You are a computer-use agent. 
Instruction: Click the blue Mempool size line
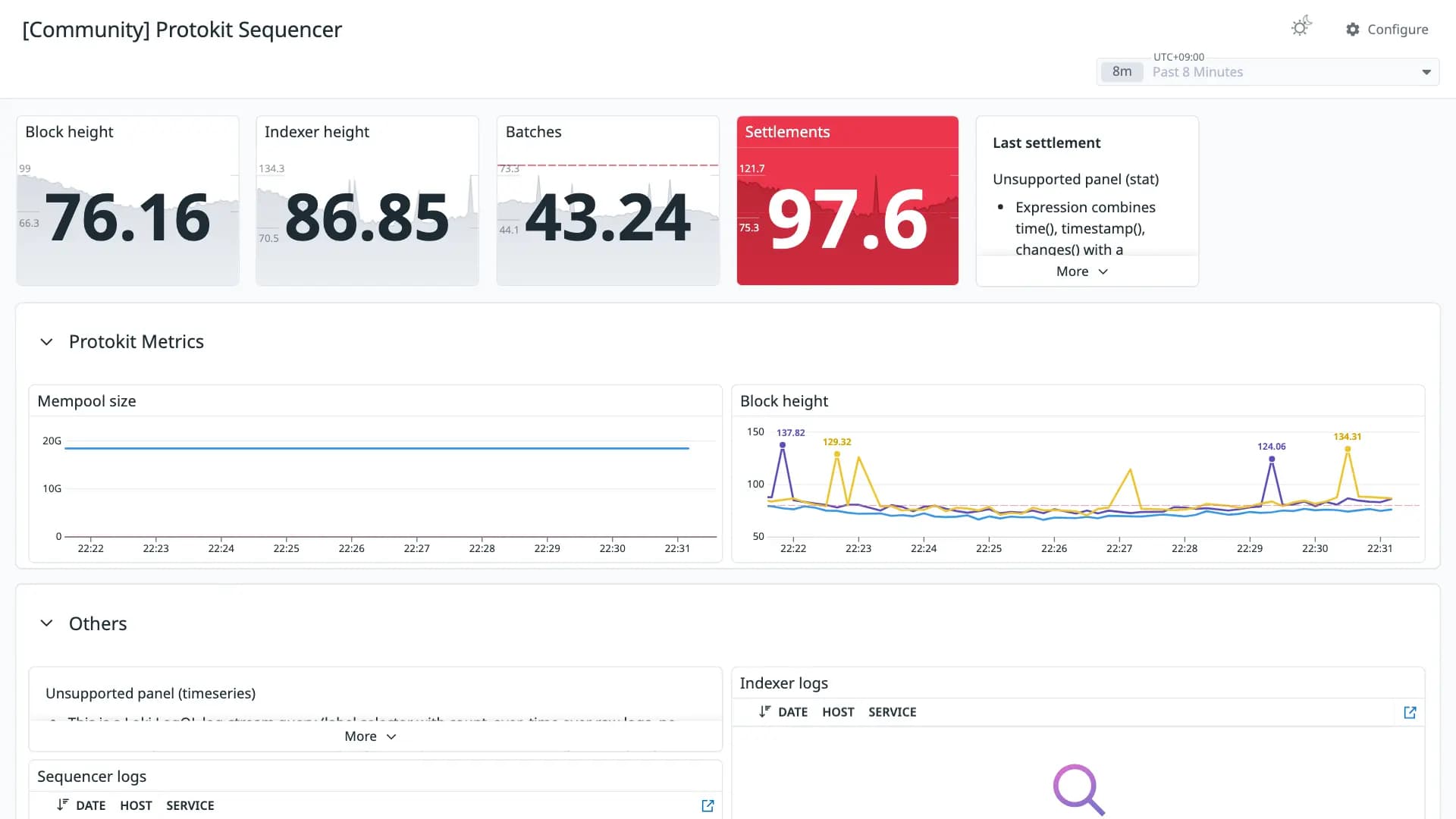[x=377, y=448]
